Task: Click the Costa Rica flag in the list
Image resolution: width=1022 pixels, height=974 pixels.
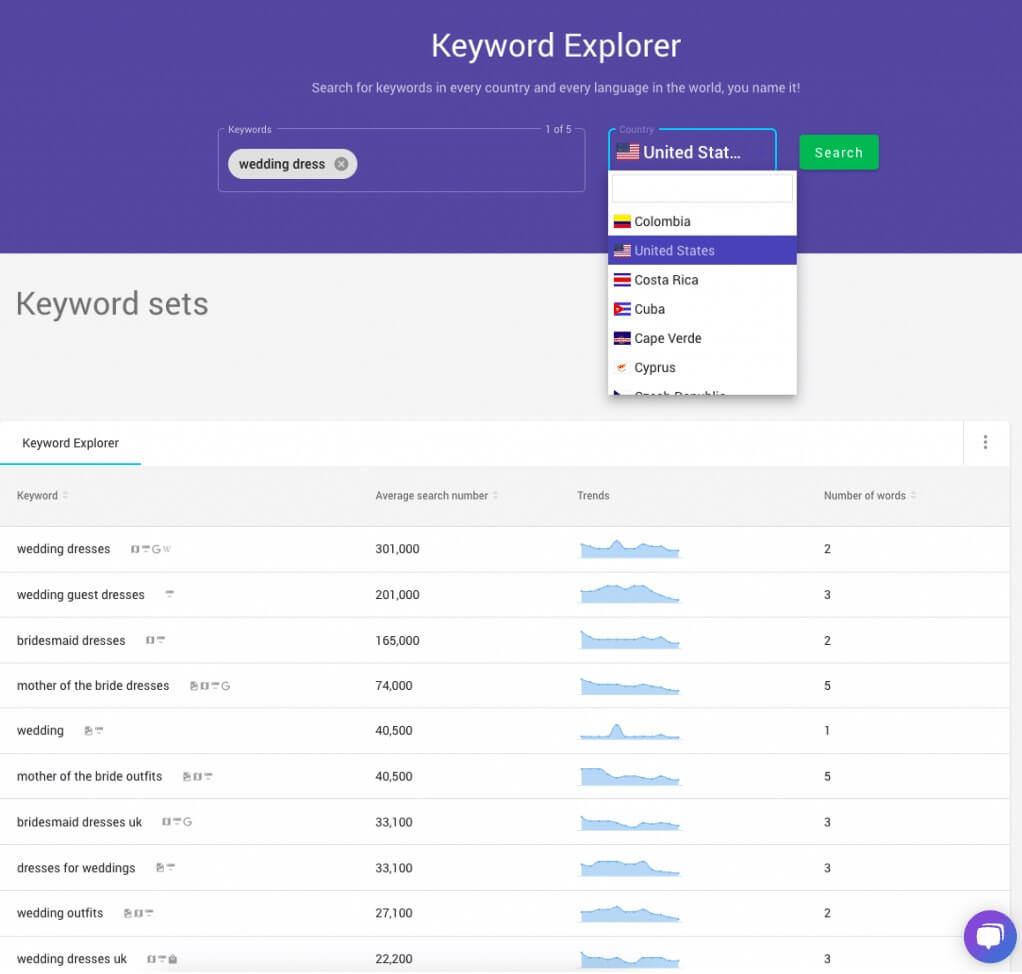Action: (x=622, y=280)
